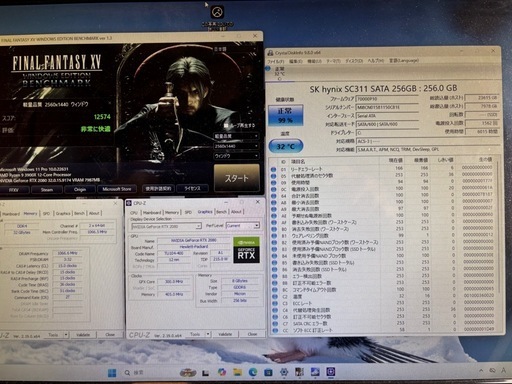Viewport: 512px width, 384px height.
Task: Open File Explorer folder icon on taskbar
Action: click(237, 372)
